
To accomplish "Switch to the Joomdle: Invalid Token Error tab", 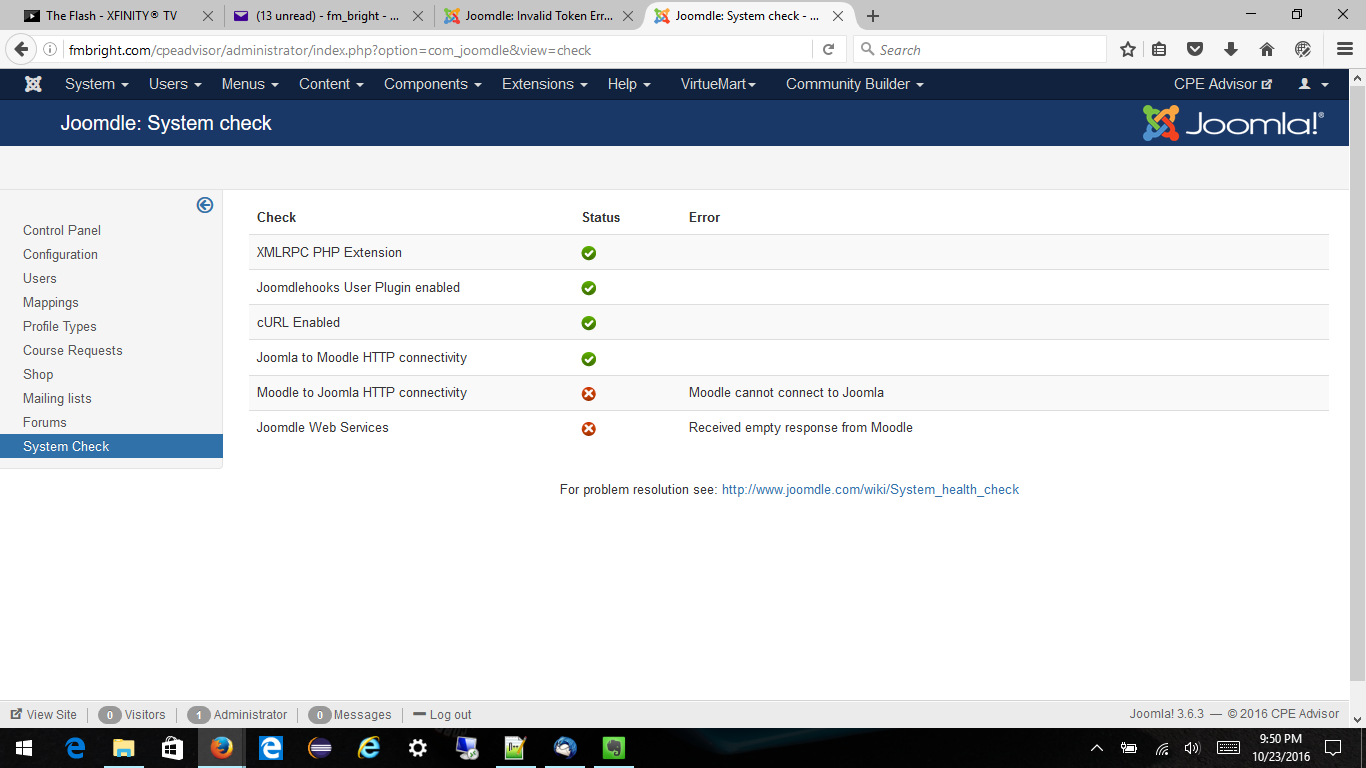I will click(x=538, y=16).
